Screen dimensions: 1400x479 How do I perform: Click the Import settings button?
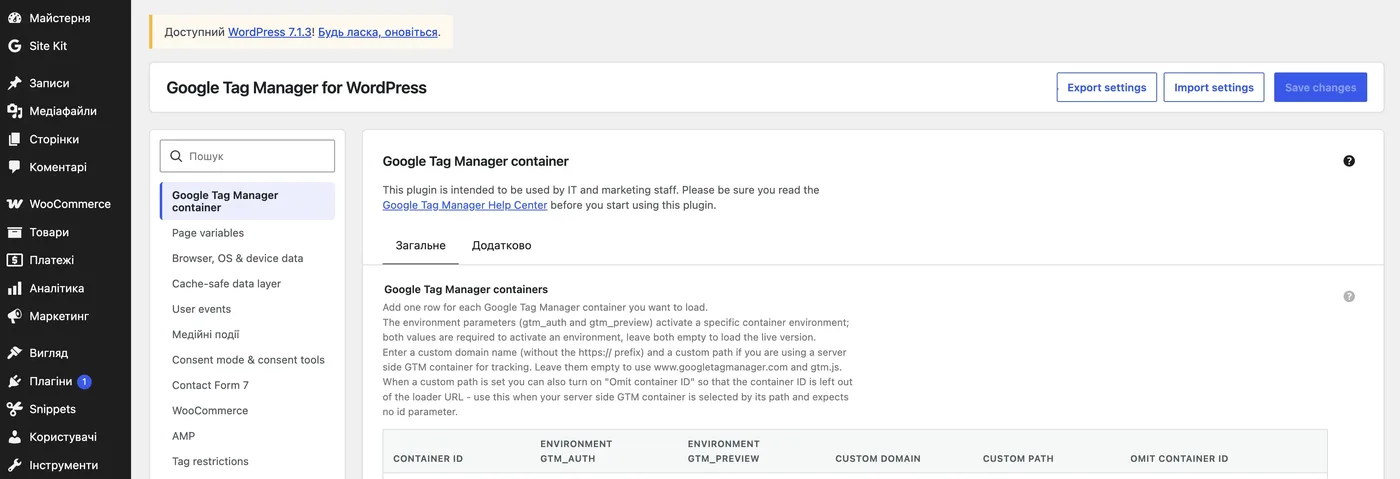[x=1214, y=87]
